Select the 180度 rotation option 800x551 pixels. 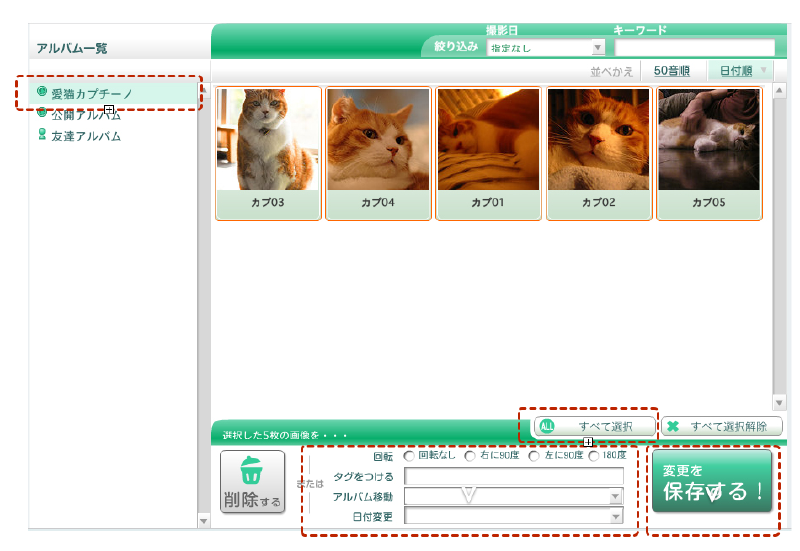[595, 456]
